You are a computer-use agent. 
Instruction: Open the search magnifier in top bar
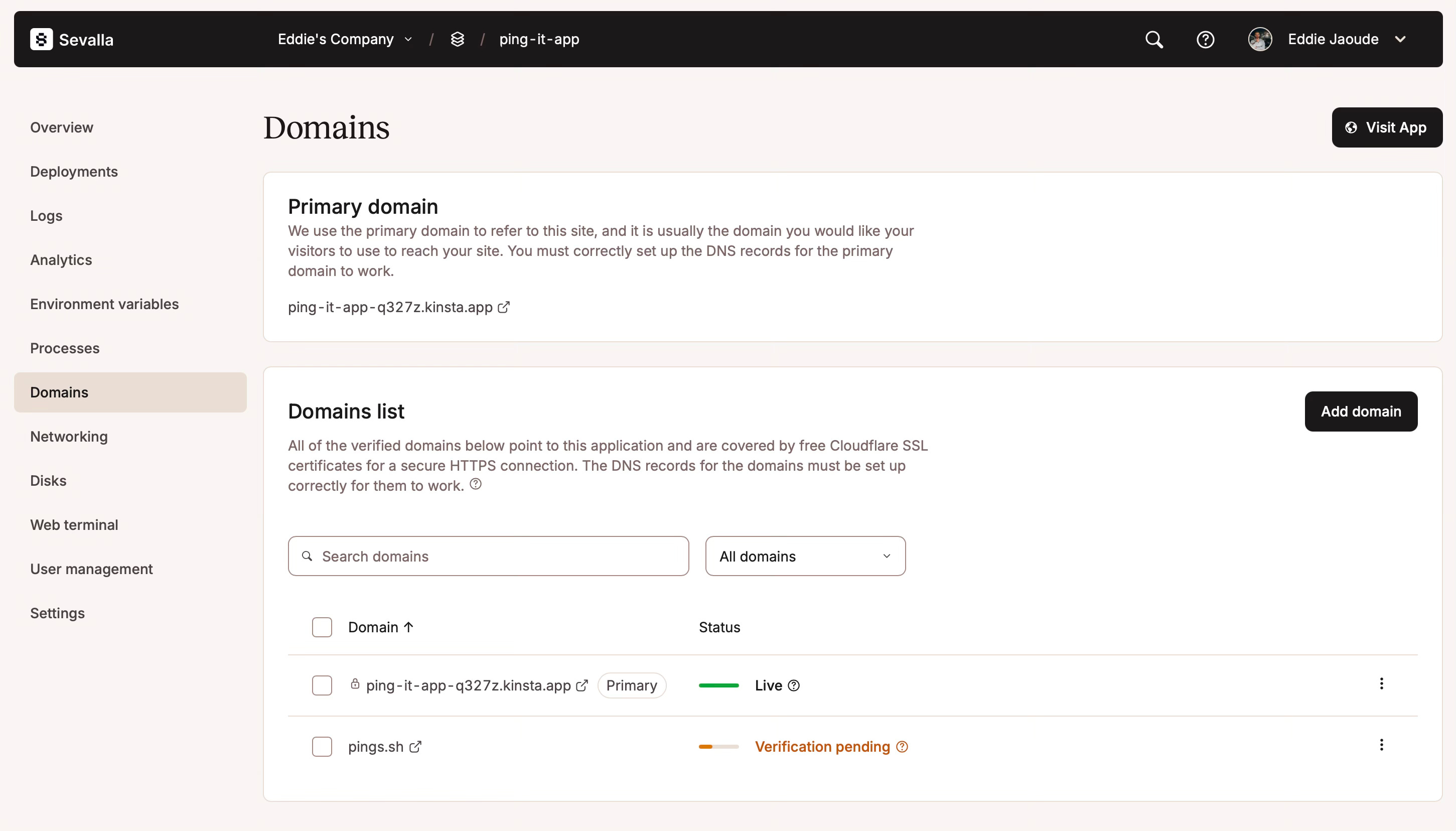[1153, 39]
